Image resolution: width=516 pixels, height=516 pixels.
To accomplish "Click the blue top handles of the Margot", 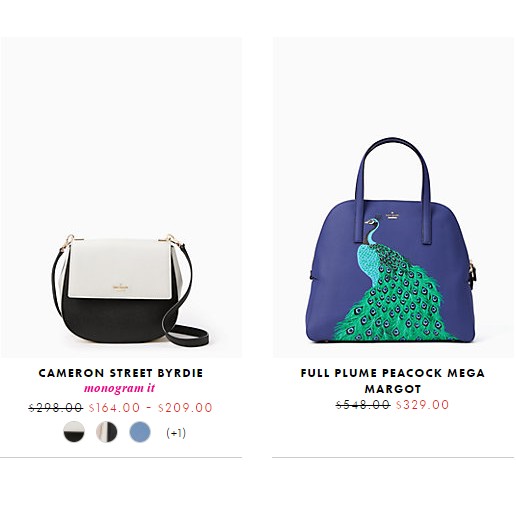I will [x=394, y=188].
